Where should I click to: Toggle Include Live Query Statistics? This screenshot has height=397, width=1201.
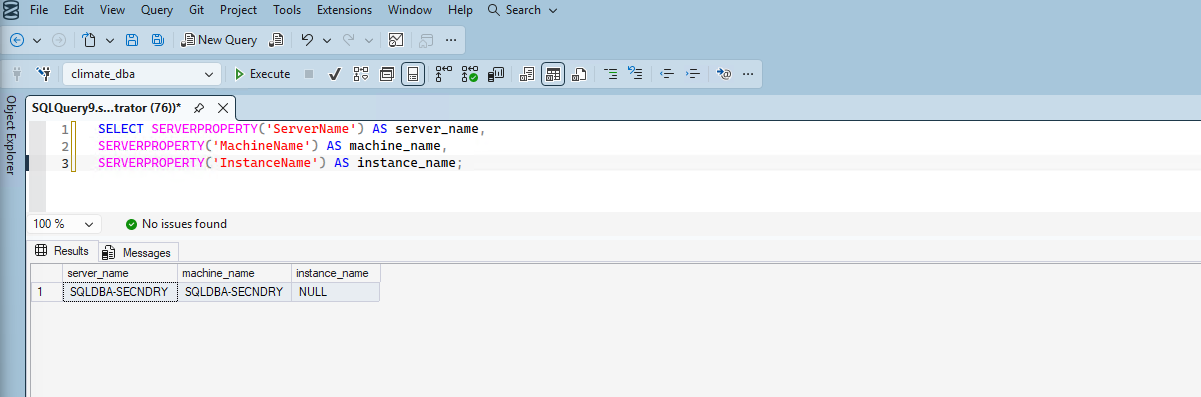(x=470, y=74)
